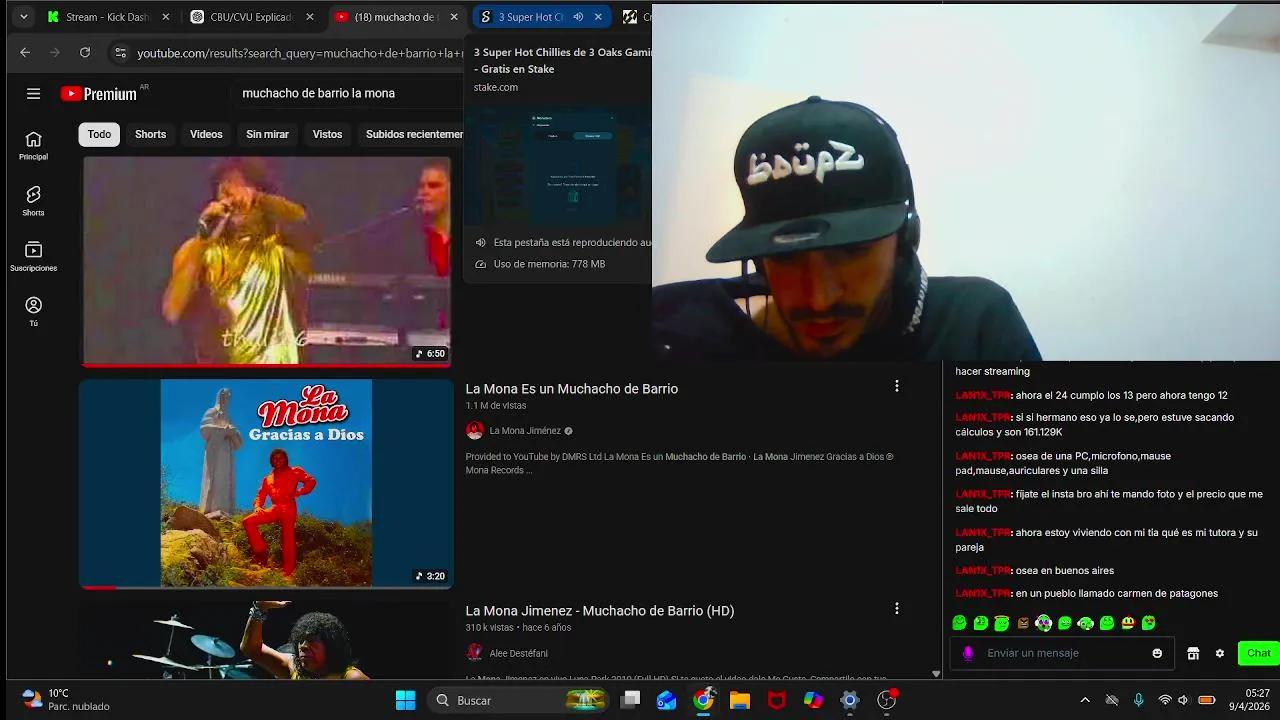
Task: Focus the Enviar un mensaje chat field
Action: [1060, 653]
